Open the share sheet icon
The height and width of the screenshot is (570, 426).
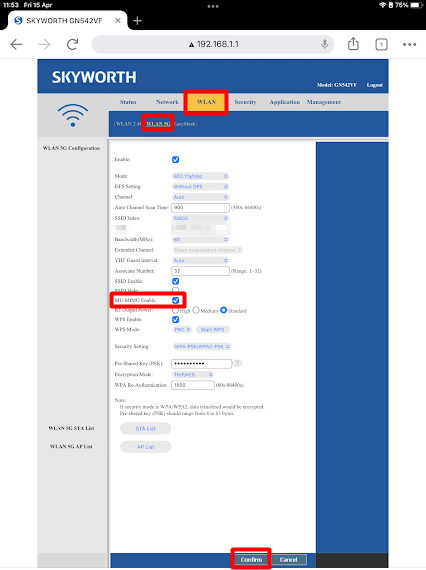coord(353,44)
